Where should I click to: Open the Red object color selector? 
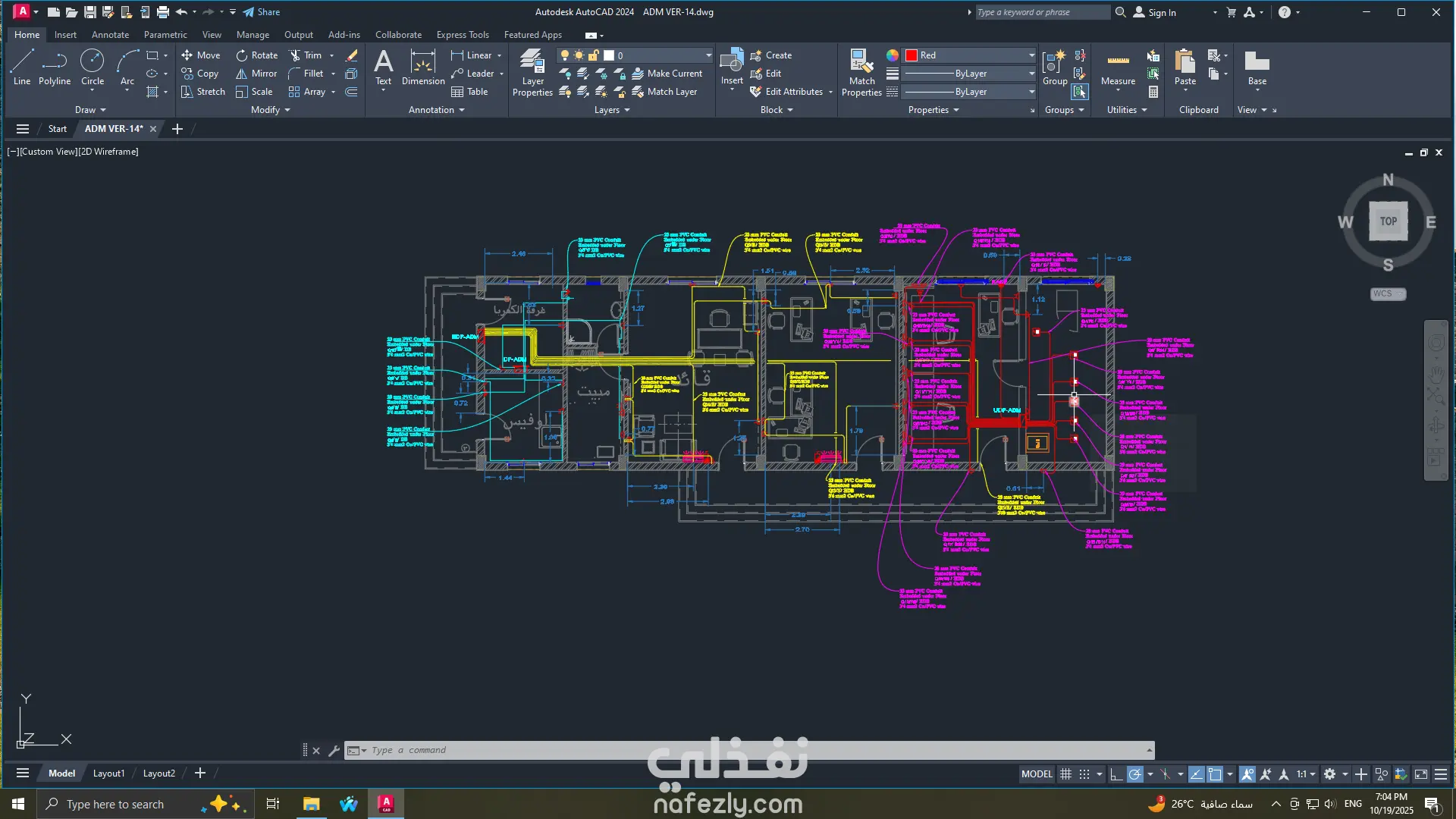point(970,55)
